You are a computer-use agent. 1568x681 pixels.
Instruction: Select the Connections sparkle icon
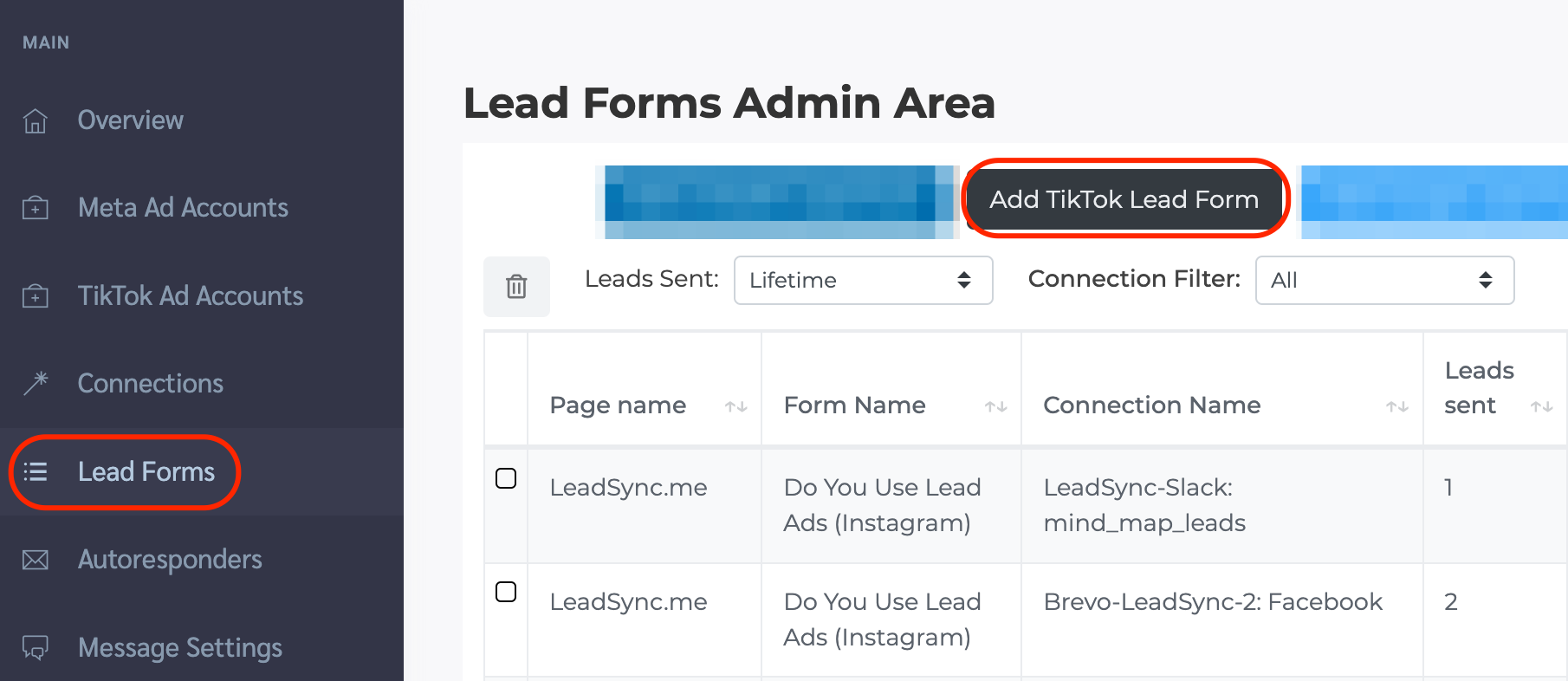click(35, 383)
